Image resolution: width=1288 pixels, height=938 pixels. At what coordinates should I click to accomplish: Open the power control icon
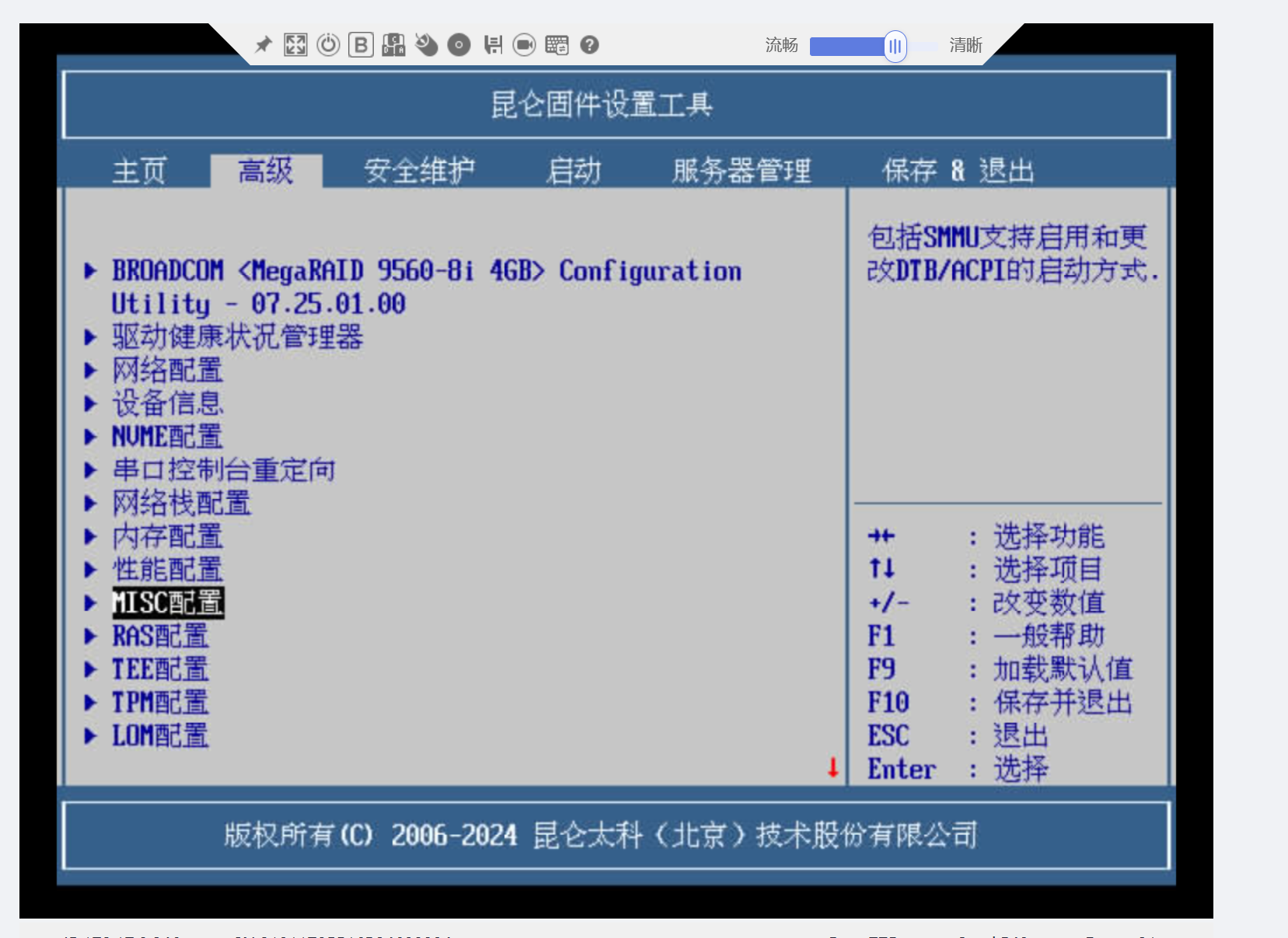[x=329, y=45]
